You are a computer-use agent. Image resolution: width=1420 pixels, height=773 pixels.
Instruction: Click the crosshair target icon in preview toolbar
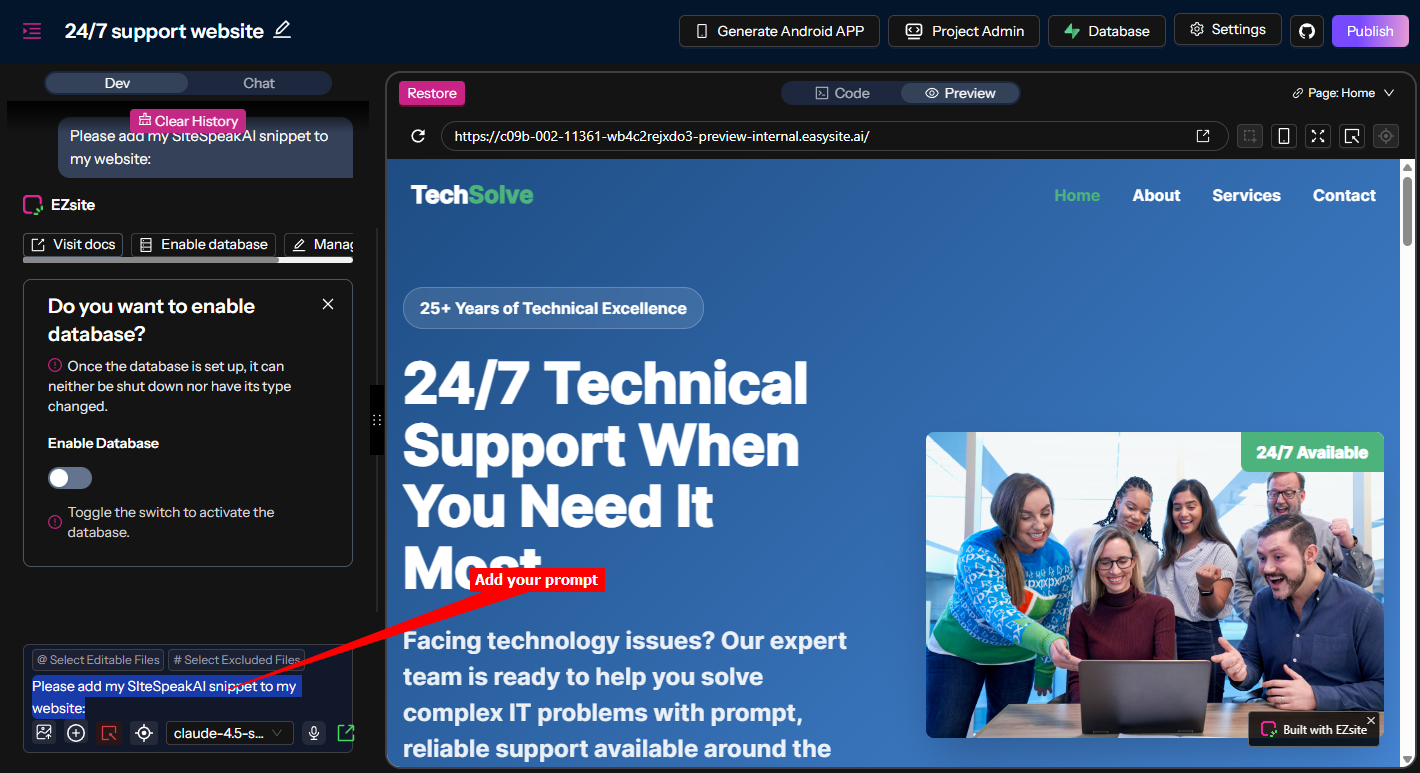click(x=1386, y=136)
